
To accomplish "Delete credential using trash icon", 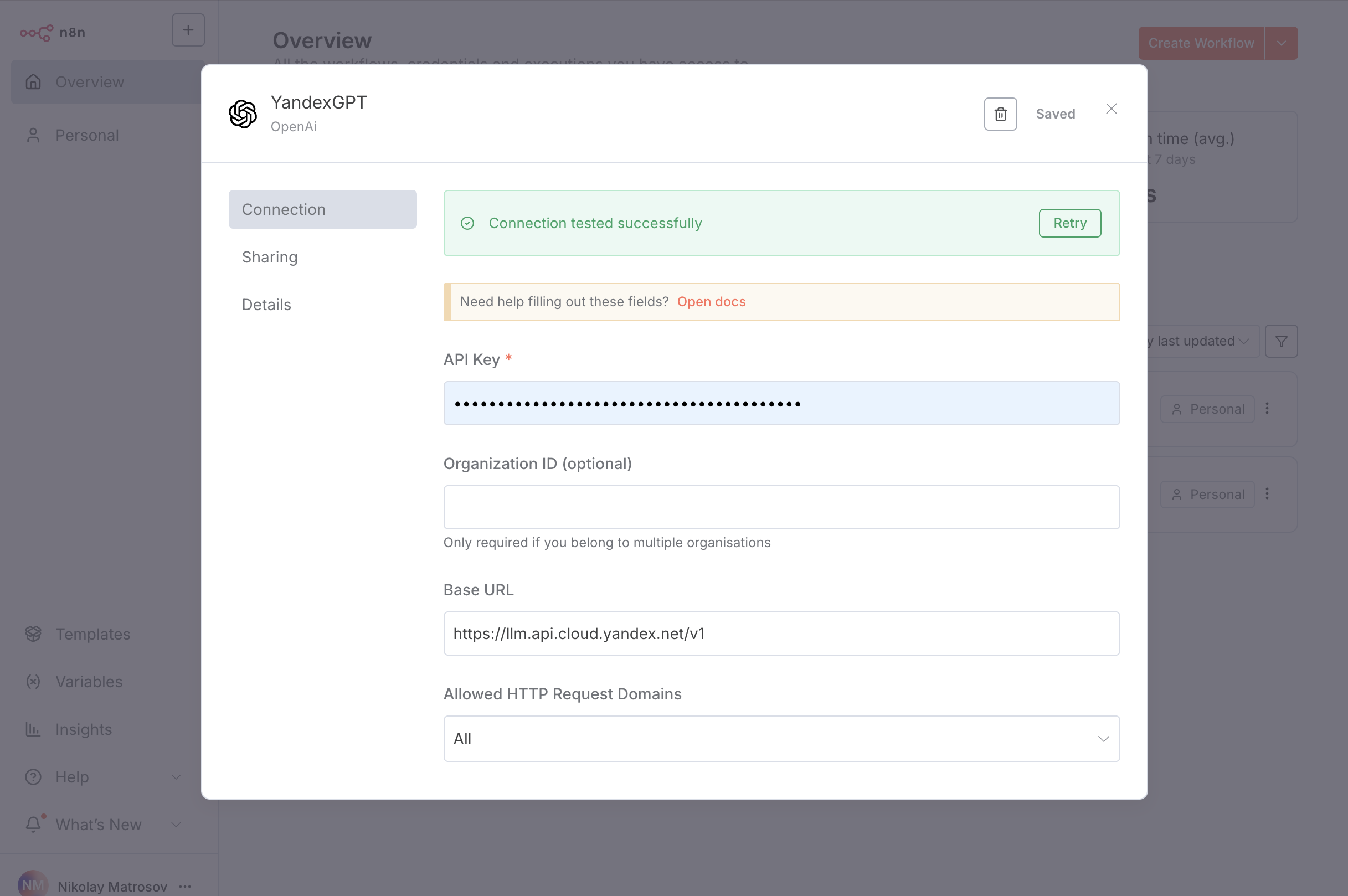I will coord(1000,114).
